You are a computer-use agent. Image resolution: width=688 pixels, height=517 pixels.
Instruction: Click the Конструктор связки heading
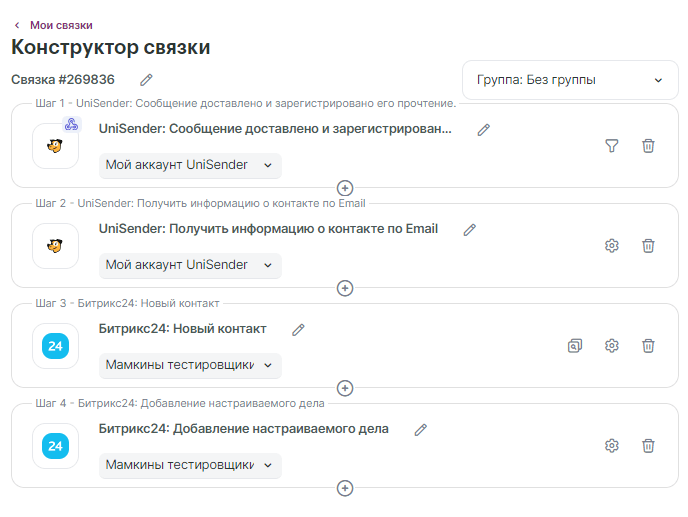(x=111, y=47)
